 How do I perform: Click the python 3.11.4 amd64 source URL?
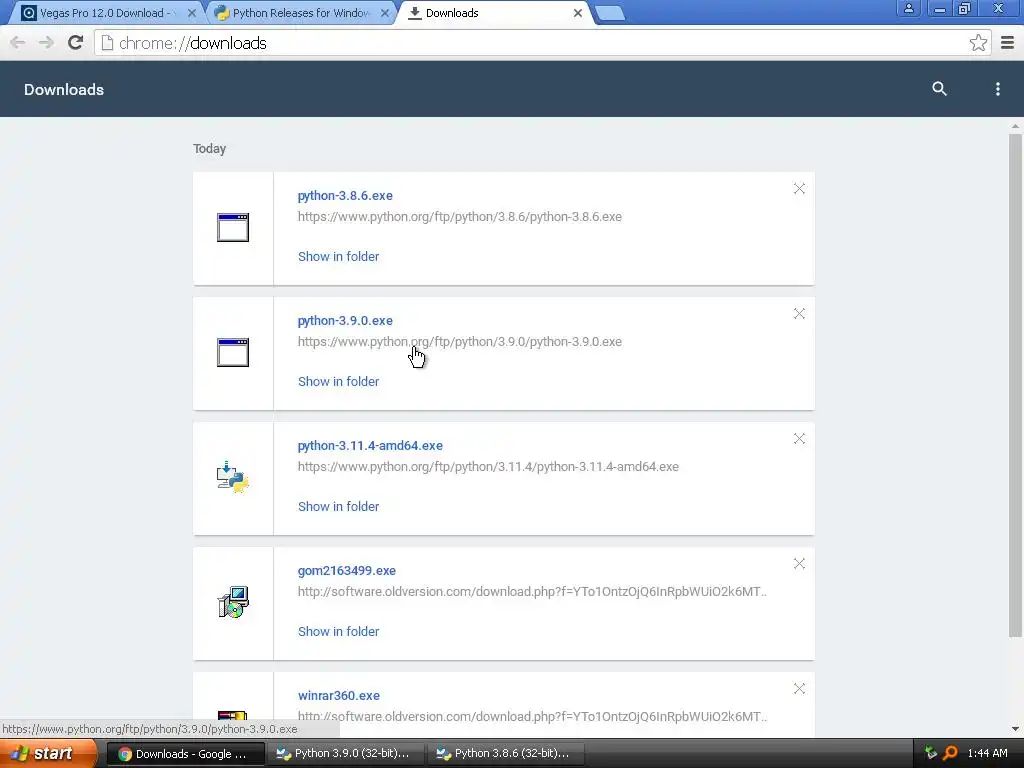[x=488, y=466]
